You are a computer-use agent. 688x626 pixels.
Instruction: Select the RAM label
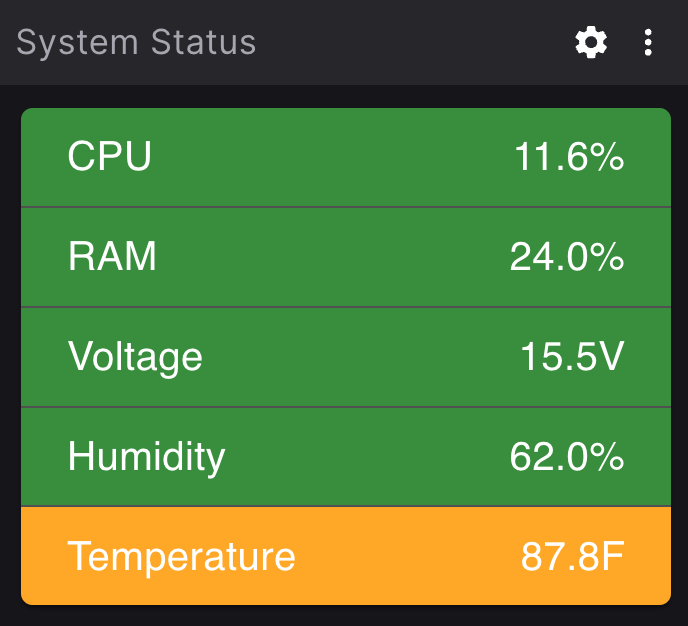(x=112, y=257)
